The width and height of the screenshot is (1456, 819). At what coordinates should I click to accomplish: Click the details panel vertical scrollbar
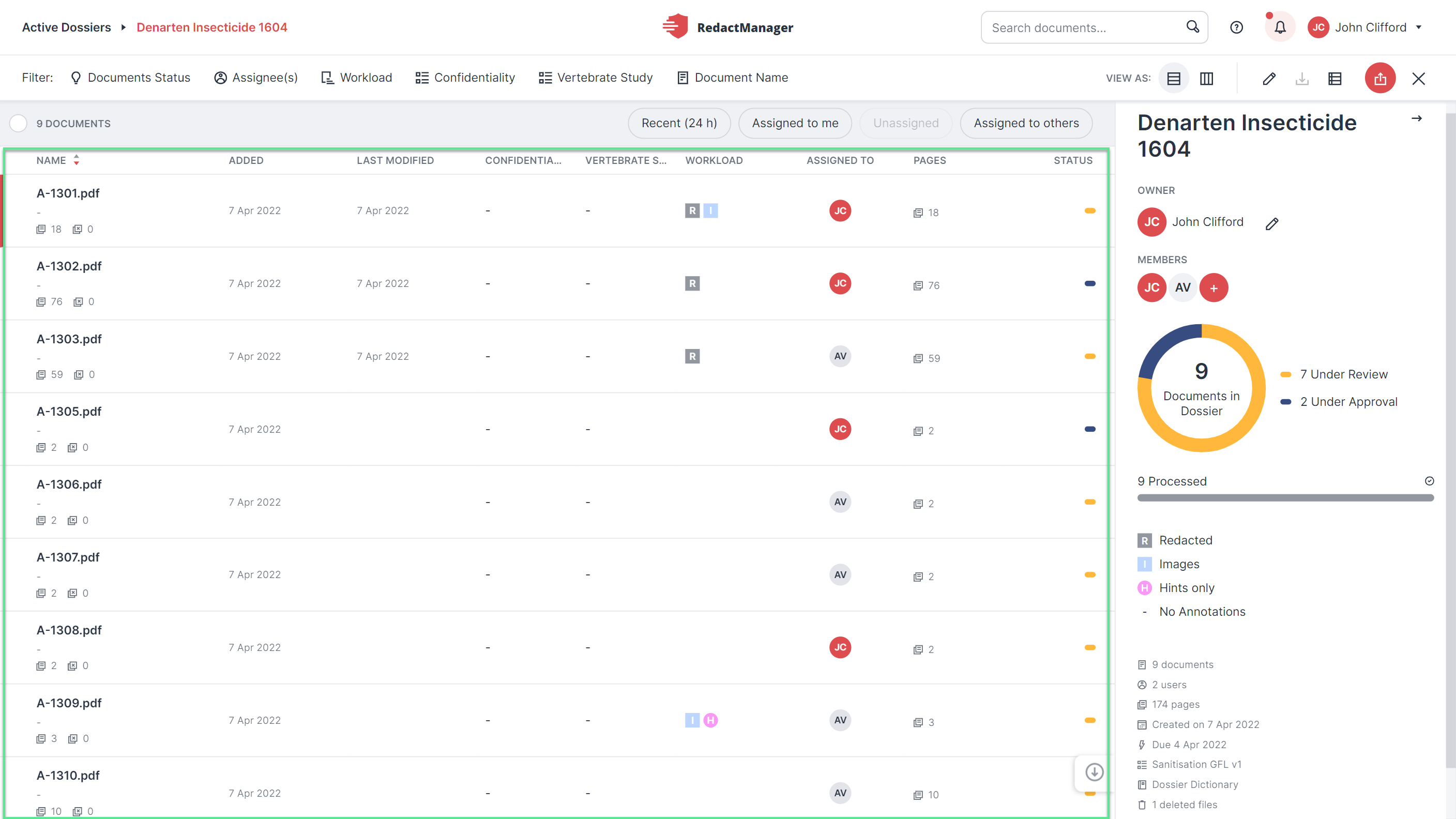1450,441
